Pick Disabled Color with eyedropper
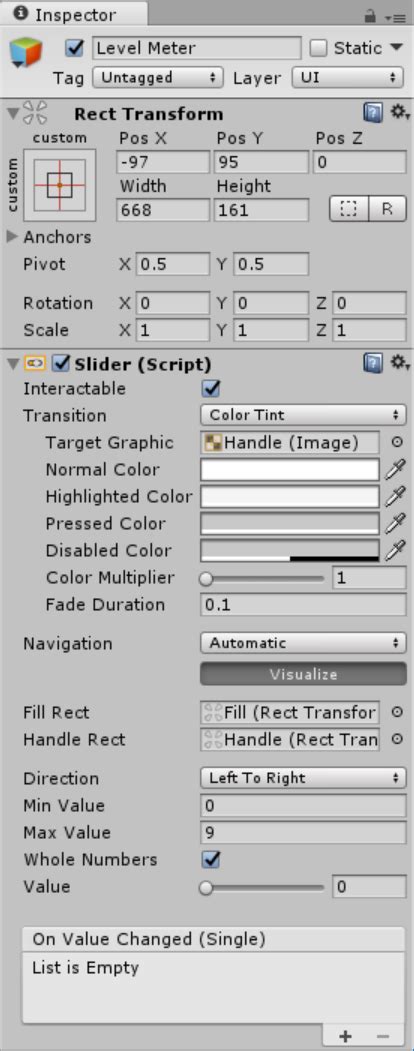Viewport: 414px width, 1051px height. click(395, 550)
